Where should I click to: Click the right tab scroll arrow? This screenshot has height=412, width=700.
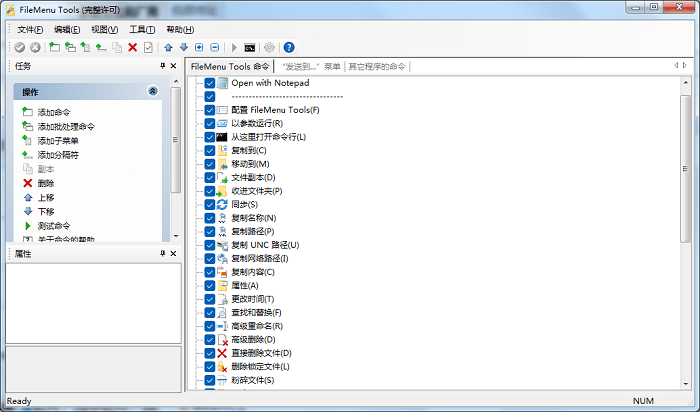click(685, 66)
